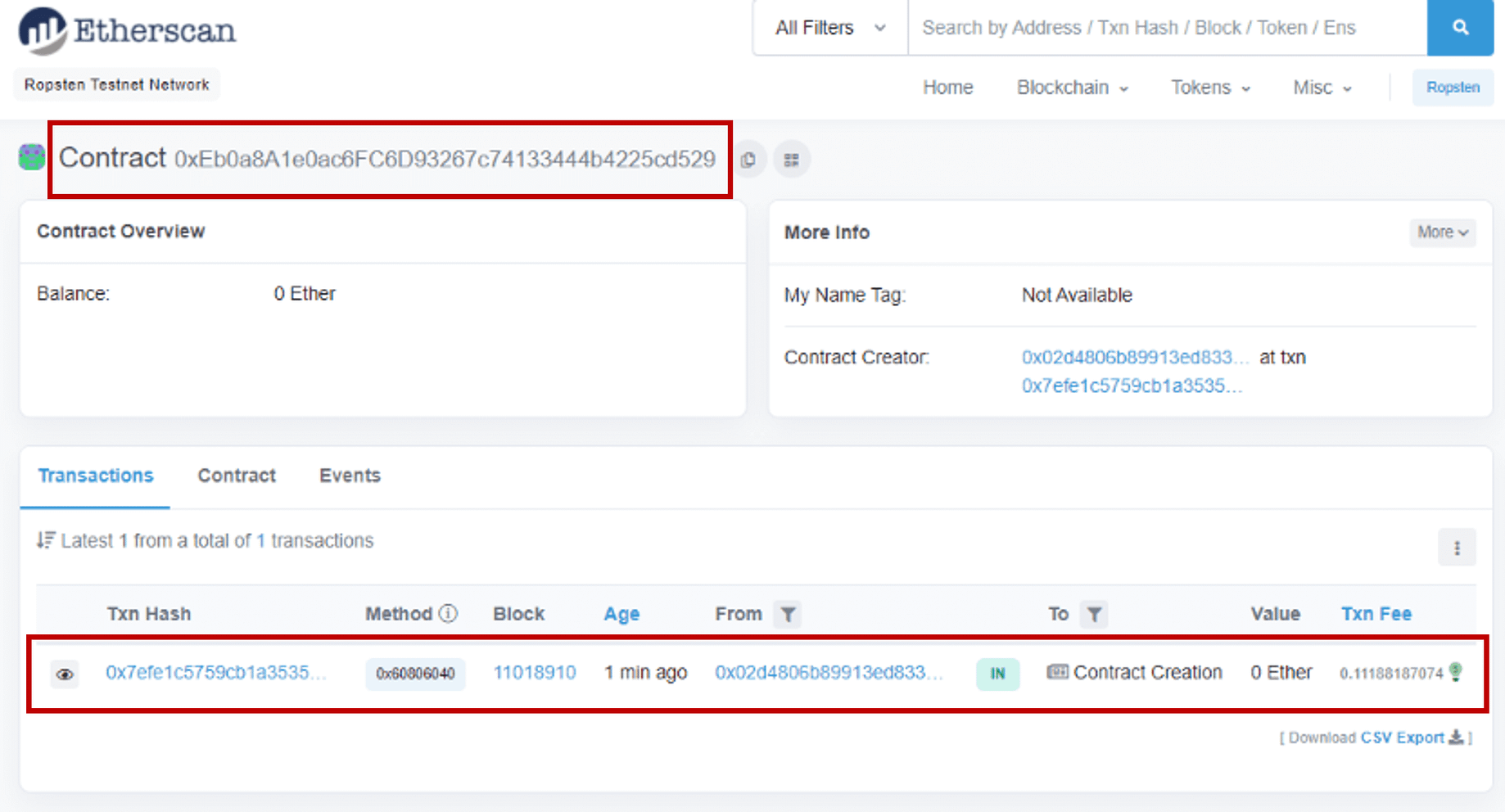Viewport: 1505px width, 812px height.
Task: Click the CSV Export link
Action: coord(1402,738)
